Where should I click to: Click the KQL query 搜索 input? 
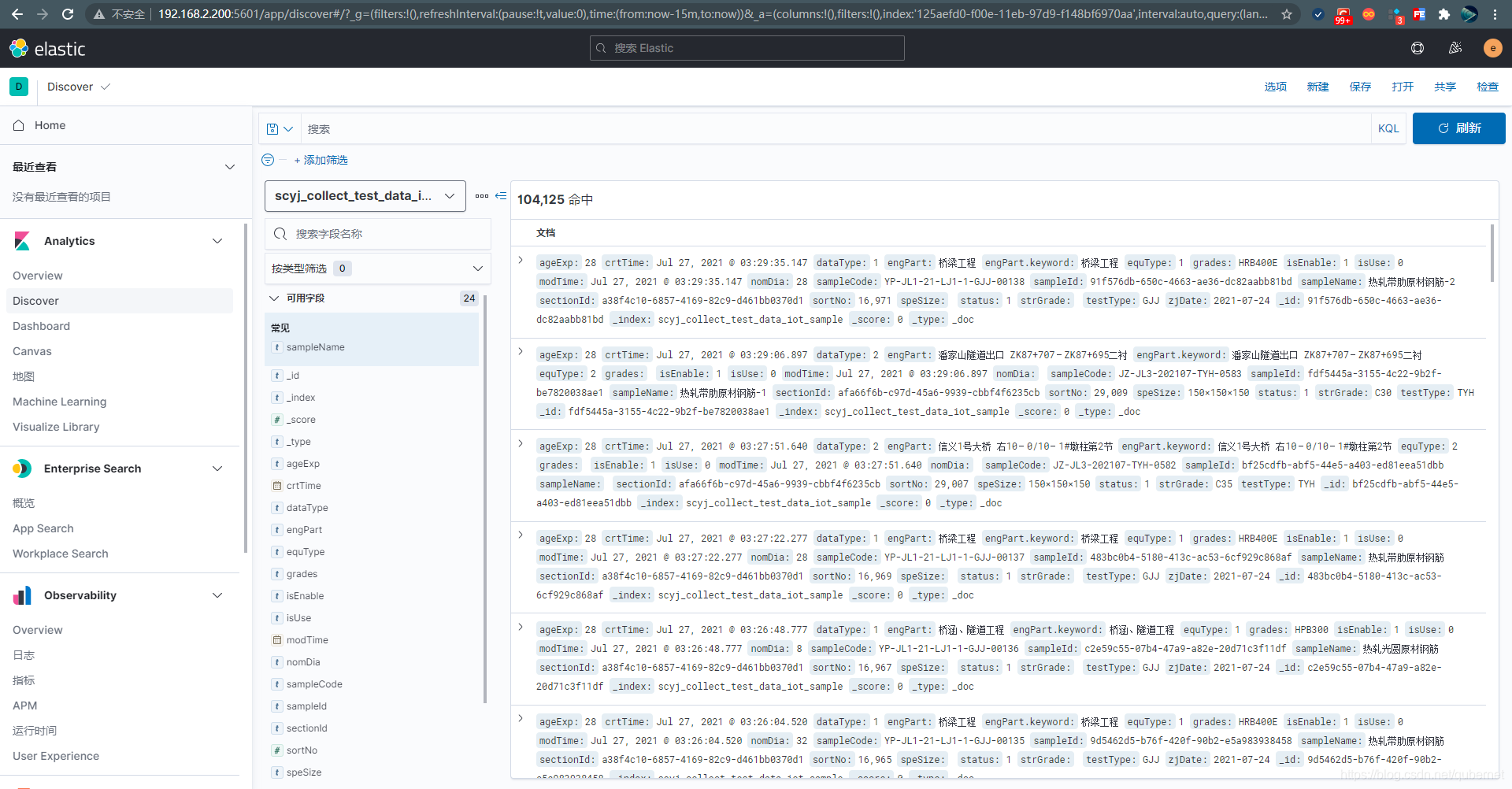coord(836,129)
